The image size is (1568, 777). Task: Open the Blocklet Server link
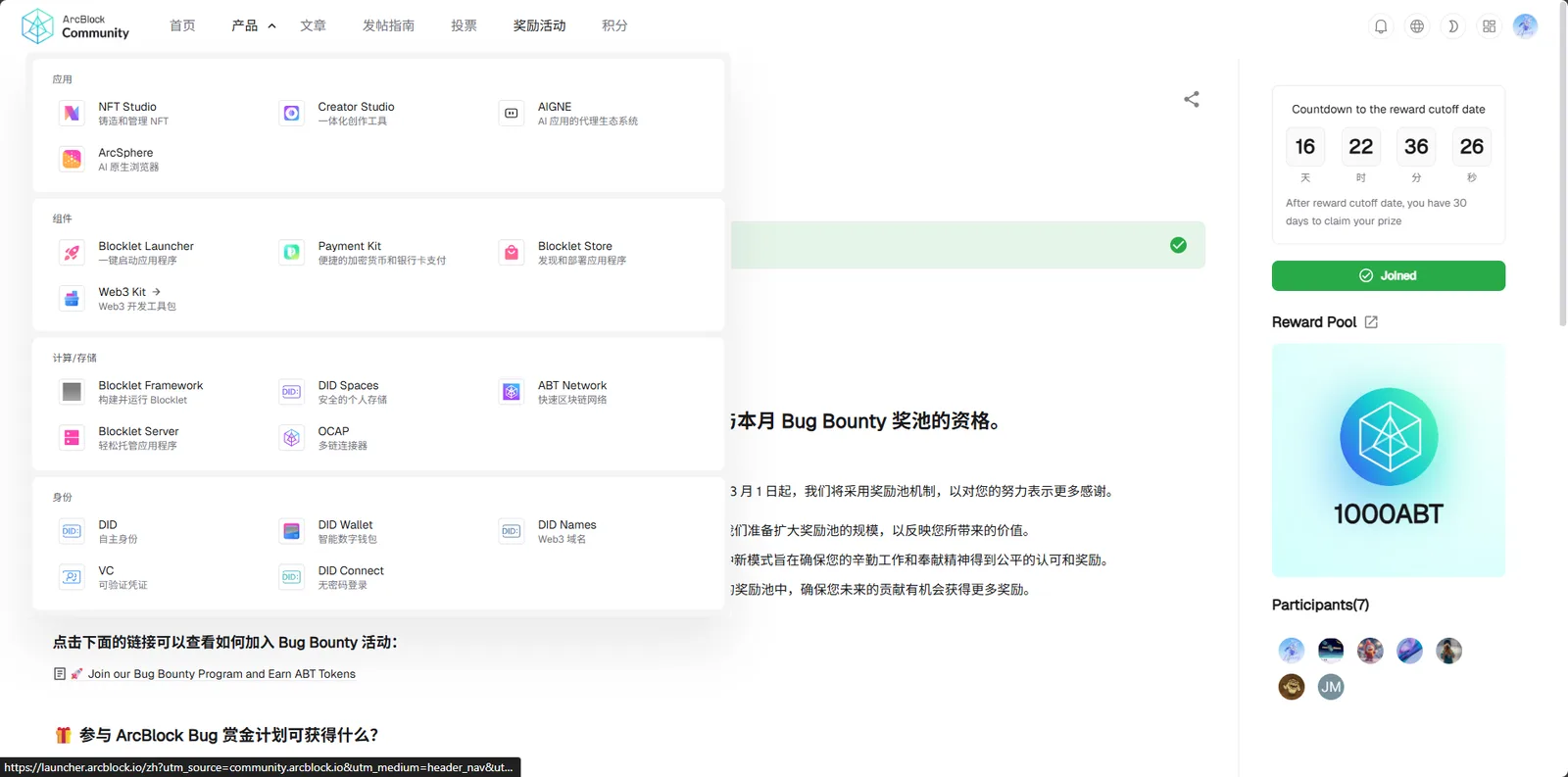[x=138, y=431]
